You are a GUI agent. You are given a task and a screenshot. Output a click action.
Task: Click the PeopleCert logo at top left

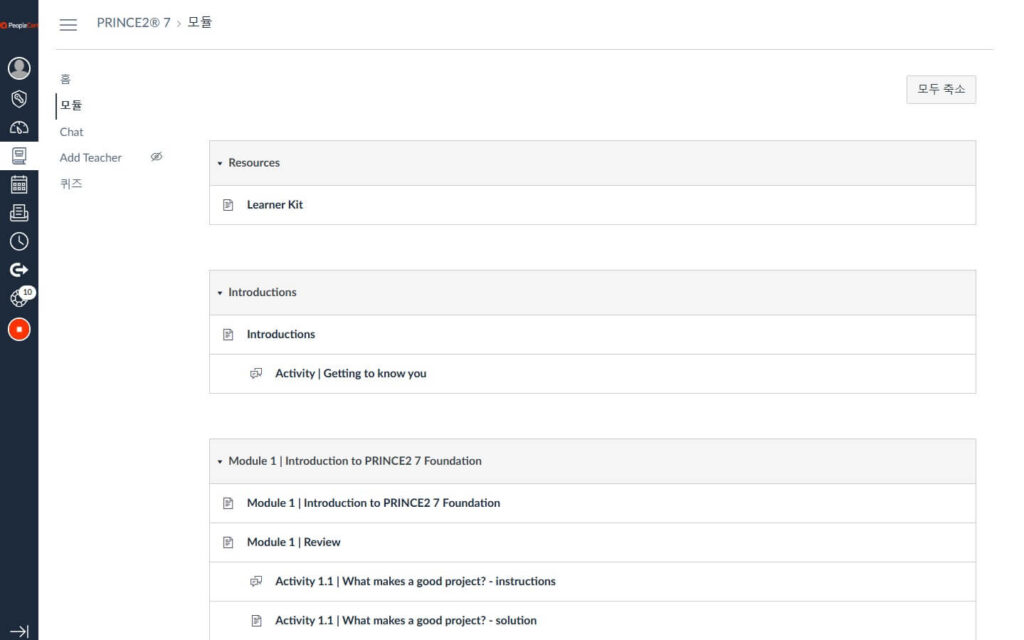tap(19, 25)
